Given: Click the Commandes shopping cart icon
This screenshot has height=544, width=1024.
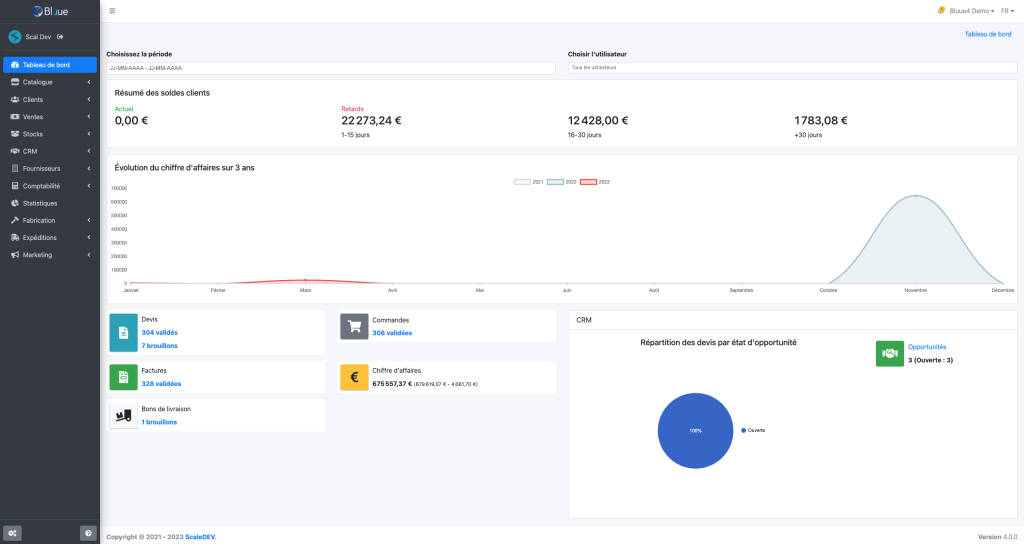Looking at the screenshot, I should [354, 326].
